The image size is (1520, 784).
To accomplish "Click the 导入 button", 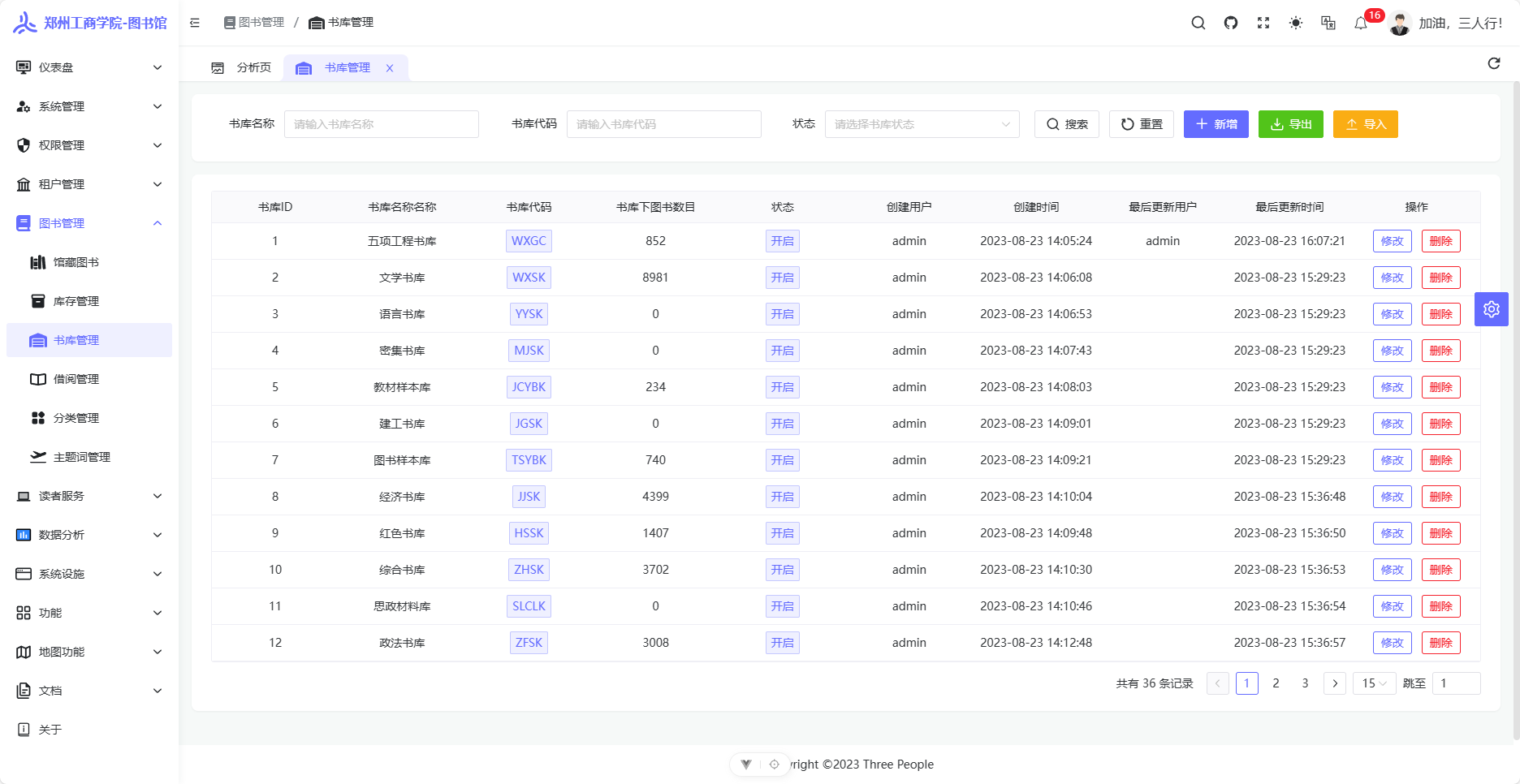I will pyautogui.click(x=1366, y=124).
